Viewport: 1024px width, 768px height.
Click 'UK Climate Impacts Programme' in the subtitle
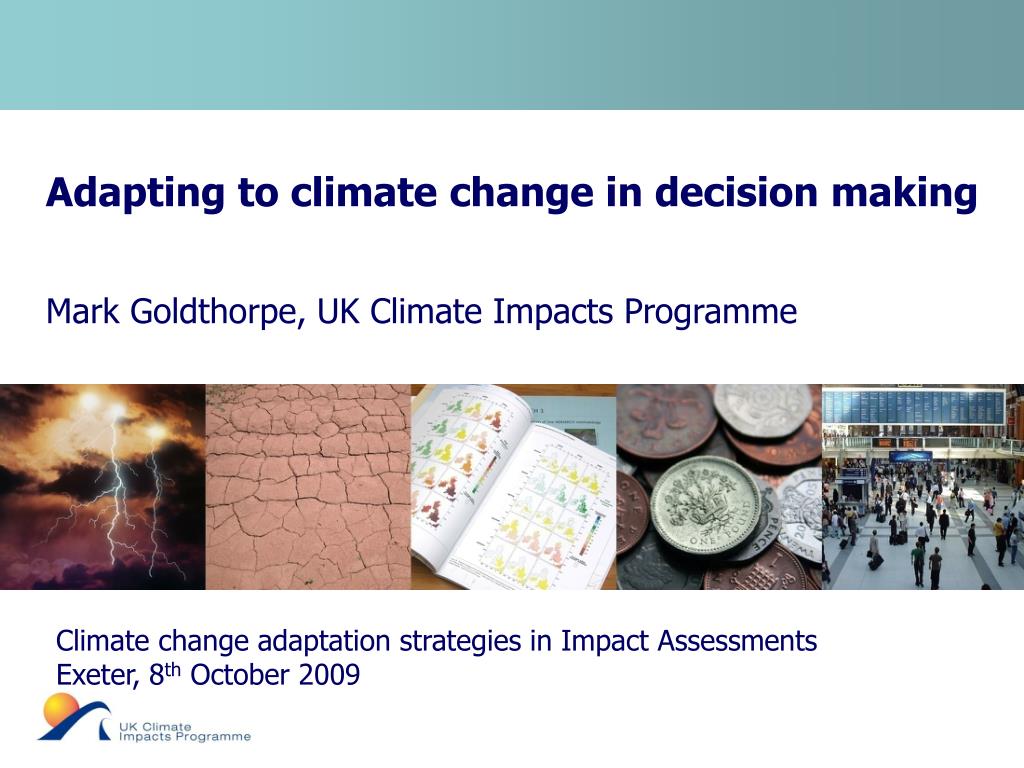(557, 312)
